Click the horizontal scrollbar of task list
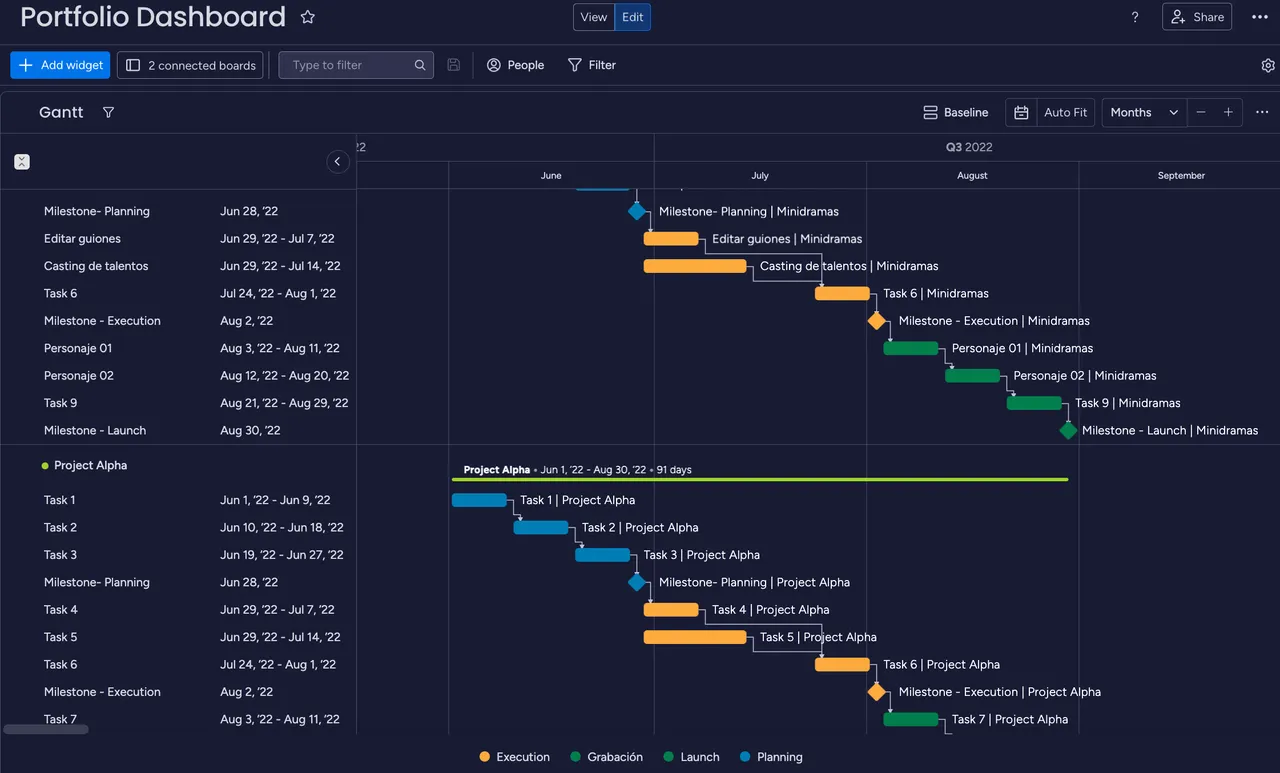This screenshot has width=1280, height=773. coord(46,729)
